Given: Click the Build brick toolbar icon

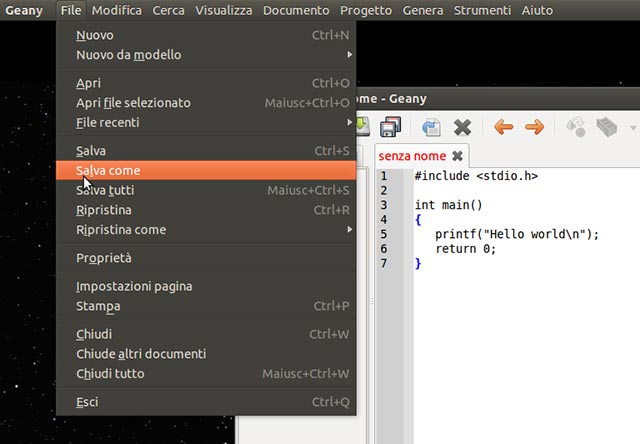Looking at the screenshot, I should tap(607, 127).
